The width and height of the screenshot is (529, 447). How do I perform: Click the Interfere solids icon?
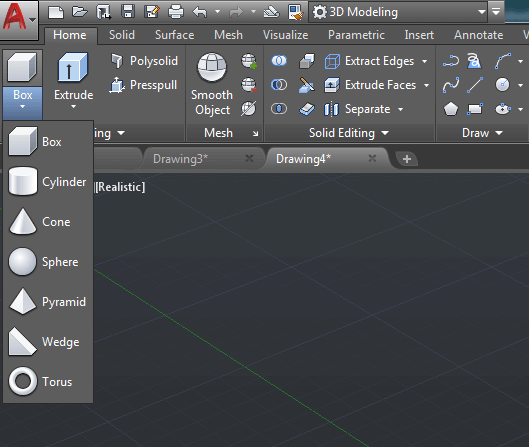(x=307, y=61)
